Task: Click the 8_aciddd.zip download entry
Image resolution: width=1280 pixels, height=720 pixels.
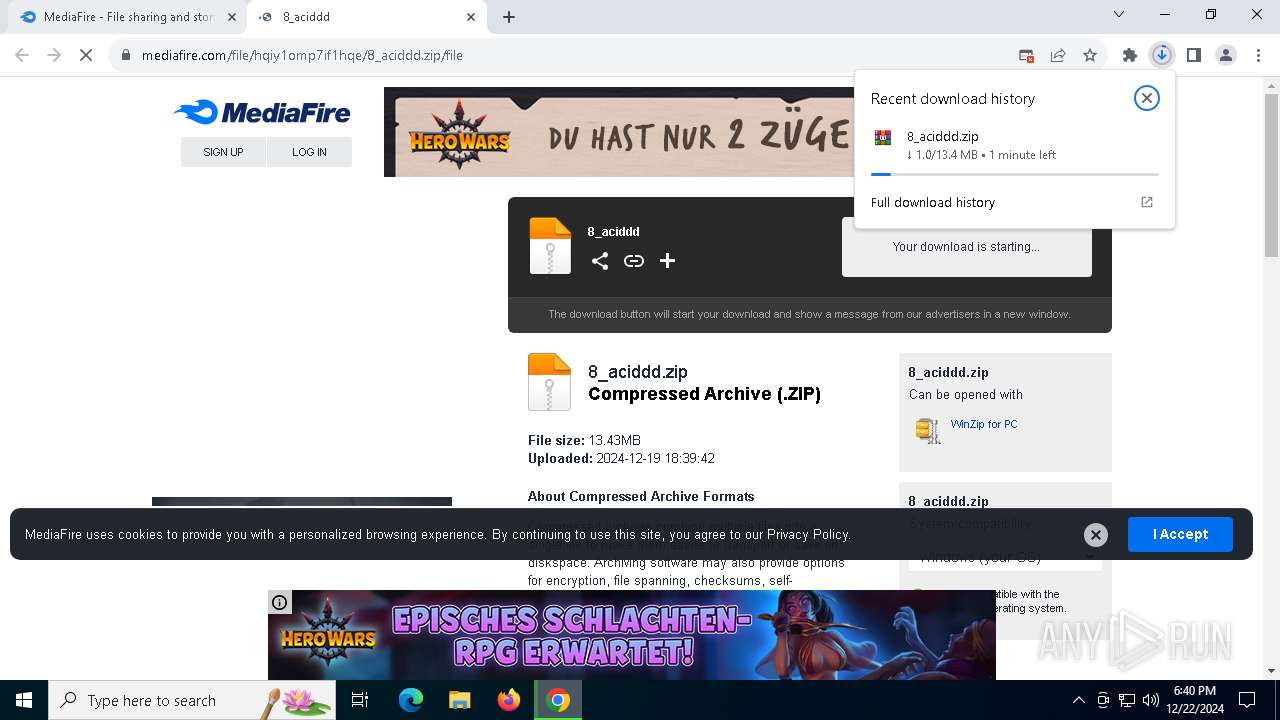Action: point(1014,146)
